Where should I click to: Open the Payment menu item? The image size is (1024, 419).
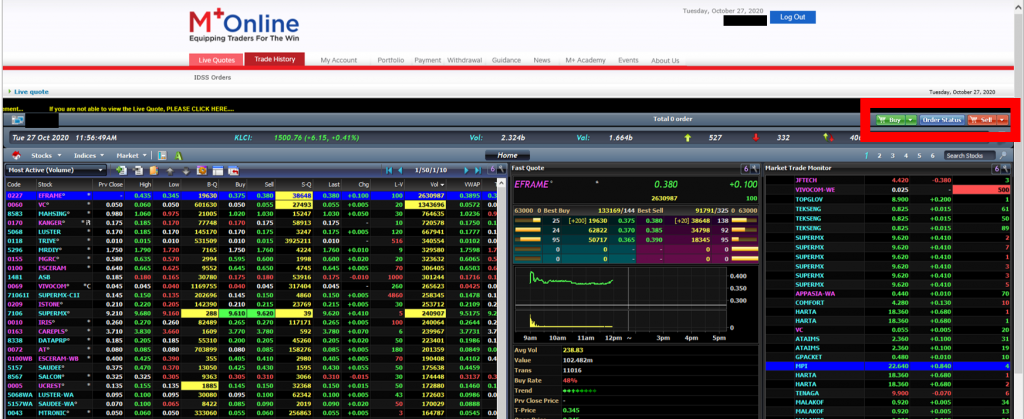tap(428, 60)
